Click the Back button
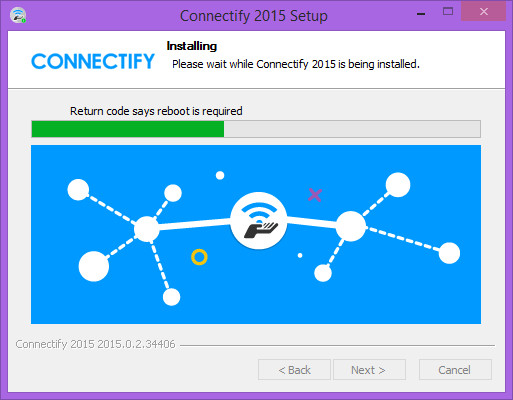This screenshot has height=400, width=513. pyautogui.click(x=294, y=370)
